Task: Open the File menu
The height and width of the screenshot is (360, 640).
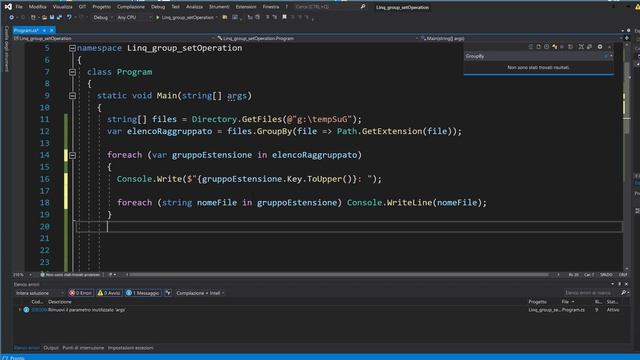Action: pyautogui.click(x=19, y=7)
